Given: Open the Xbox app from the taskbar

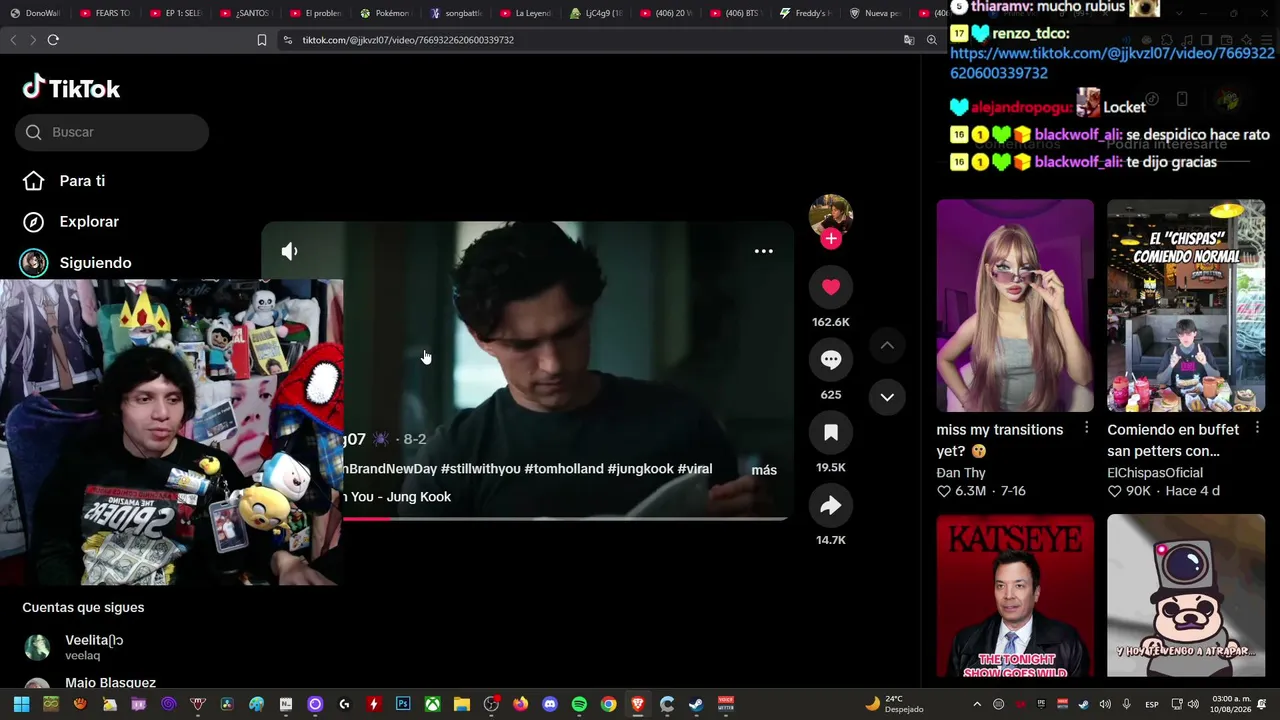Looking at the screenshot, I should tap(432, 704).
